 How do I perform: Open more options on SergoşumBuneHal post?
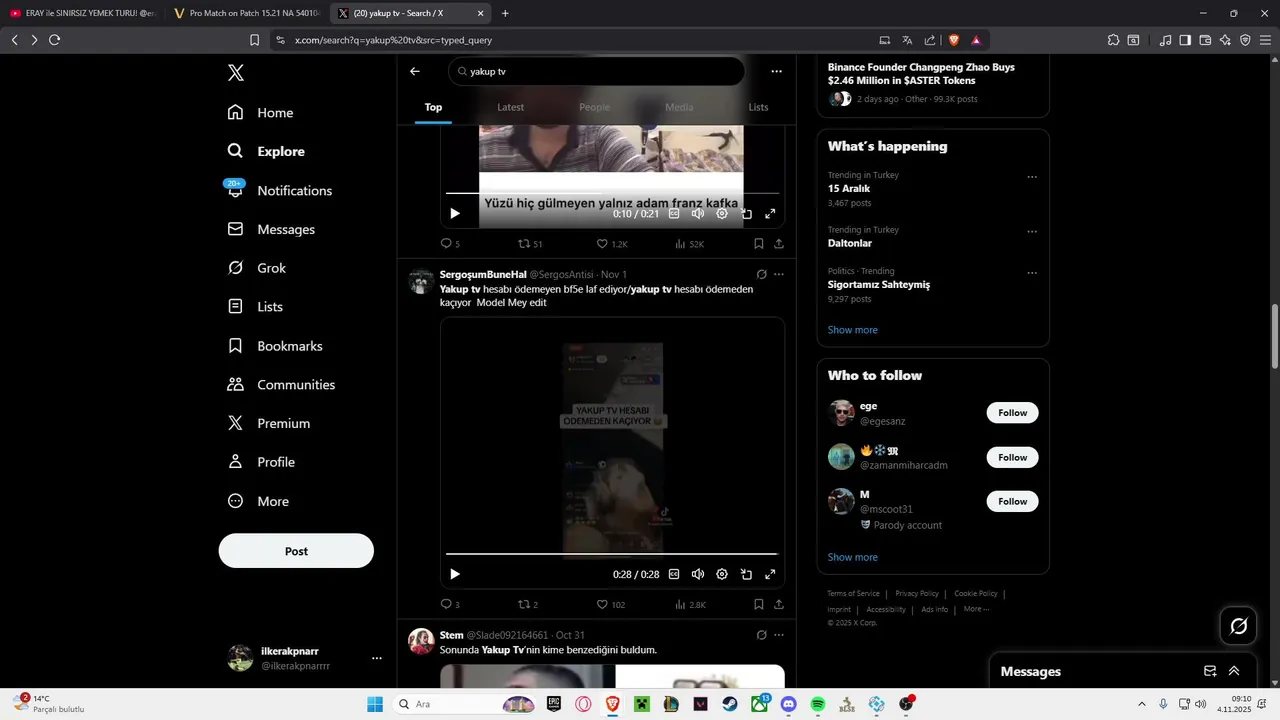(779, 274)
